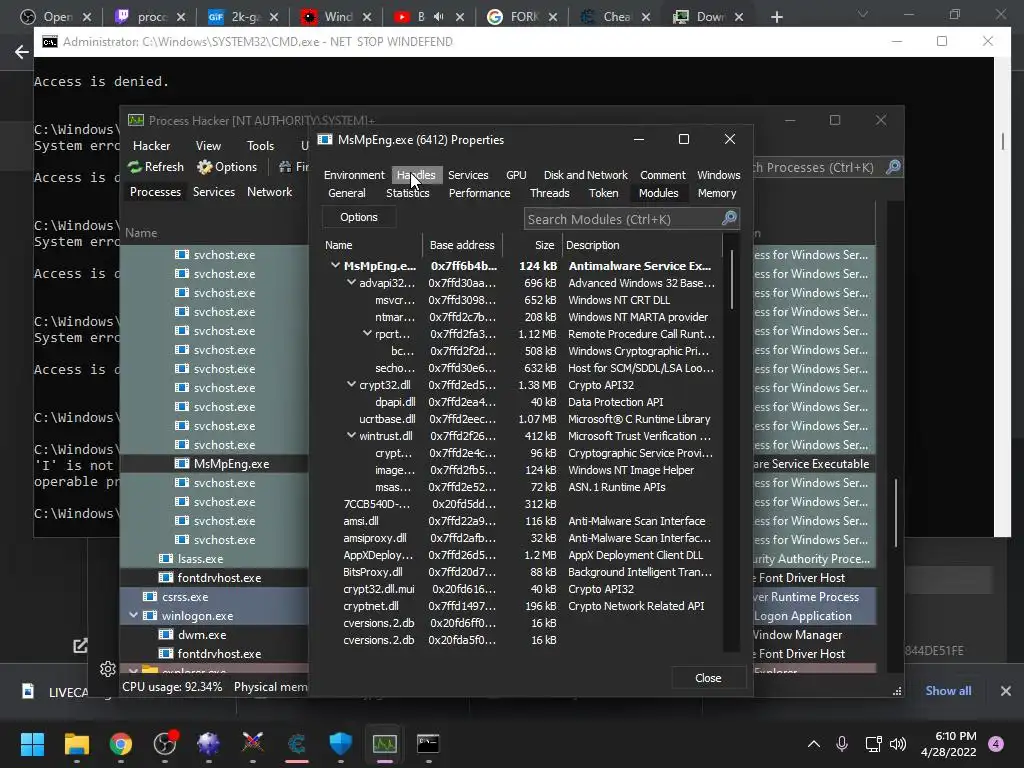
Task: Sort modules by Description column
Action: [x=642, y=245]
